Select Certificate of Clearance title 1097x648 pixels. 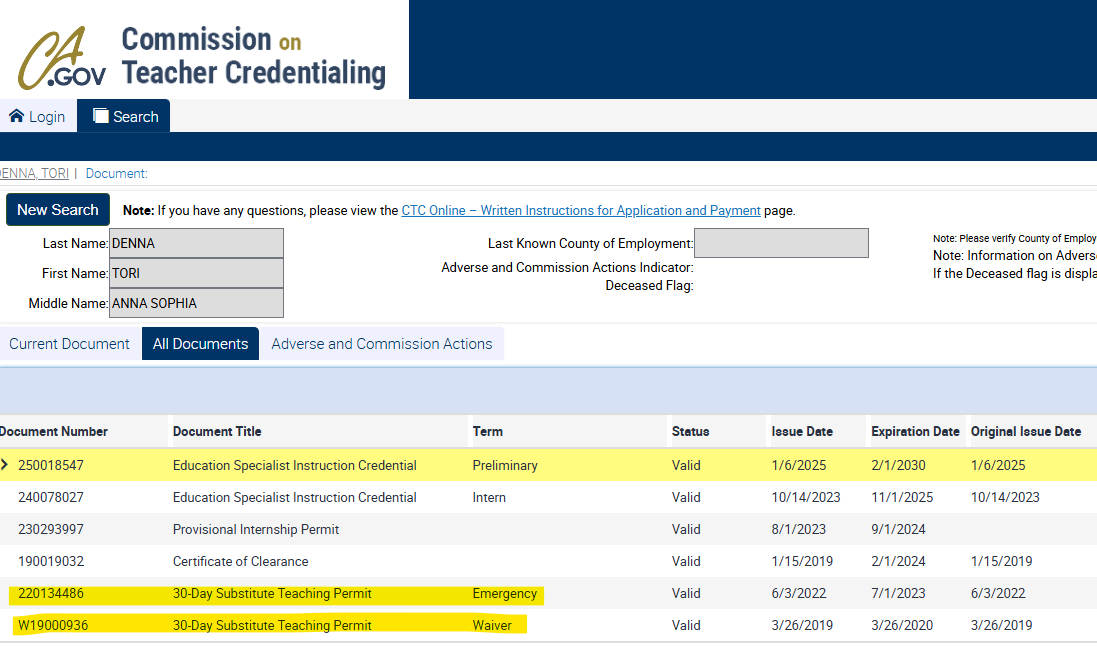tap(241, 561)
